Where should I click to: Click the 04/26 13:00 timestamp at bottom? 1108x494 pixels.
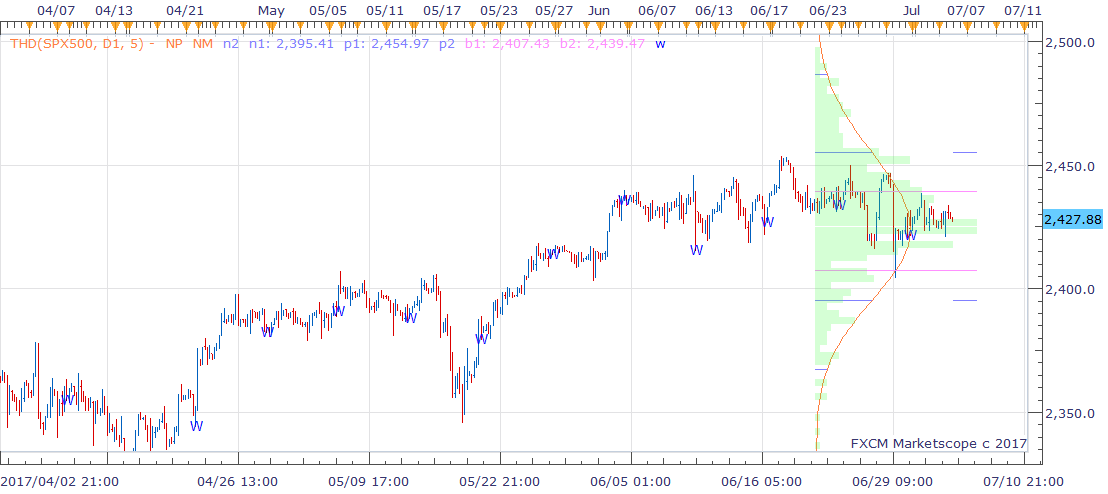click(237, 481)
